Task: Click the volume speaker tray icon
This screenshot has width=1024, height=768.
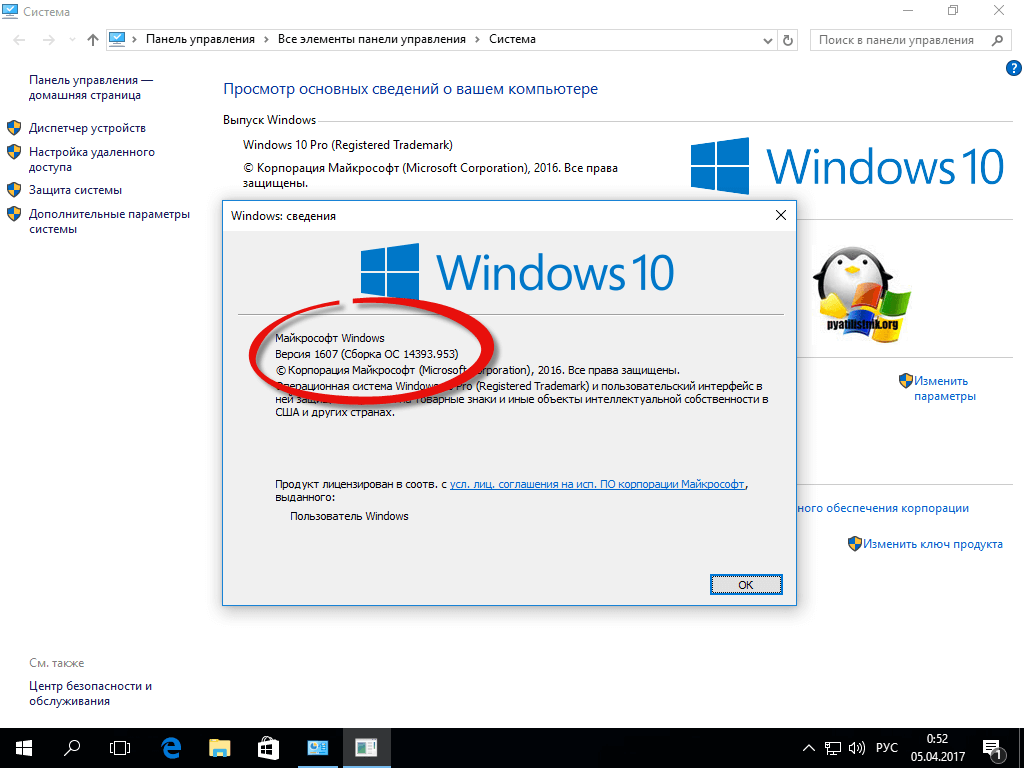Action: [x=857, y=748]
